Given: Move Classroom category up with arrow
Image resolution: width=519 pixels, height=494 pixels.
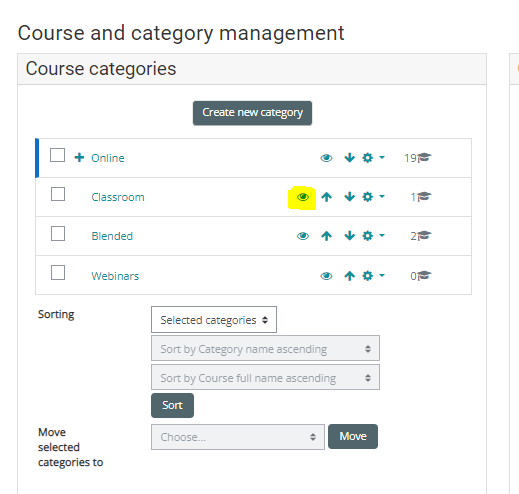Looking at the screenshot, I should point(326,197).
